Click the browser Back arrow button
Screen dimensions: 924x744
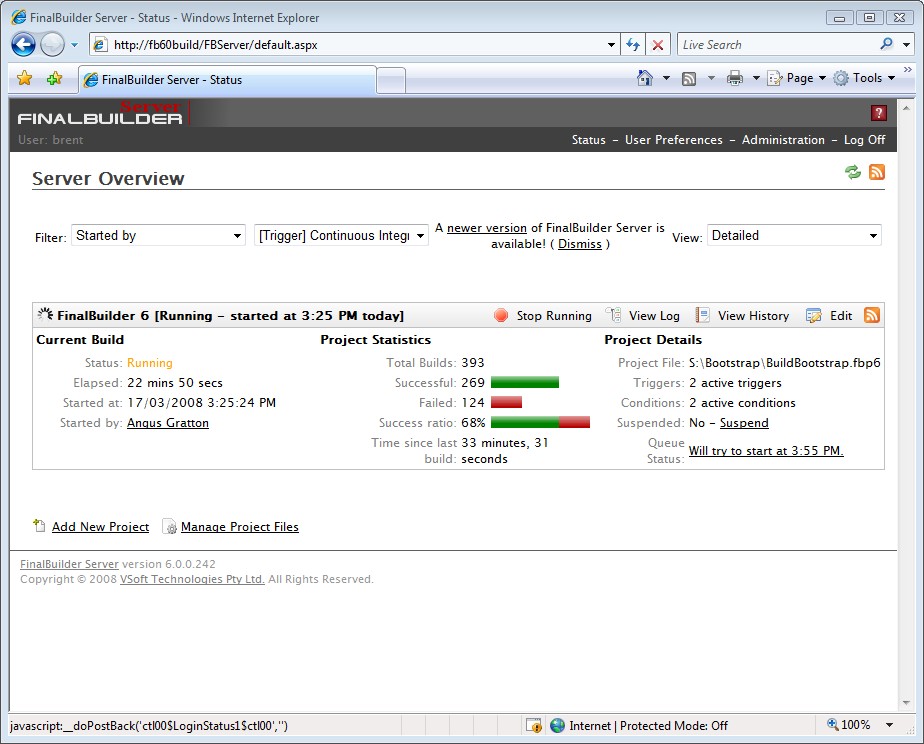(24, 44)
